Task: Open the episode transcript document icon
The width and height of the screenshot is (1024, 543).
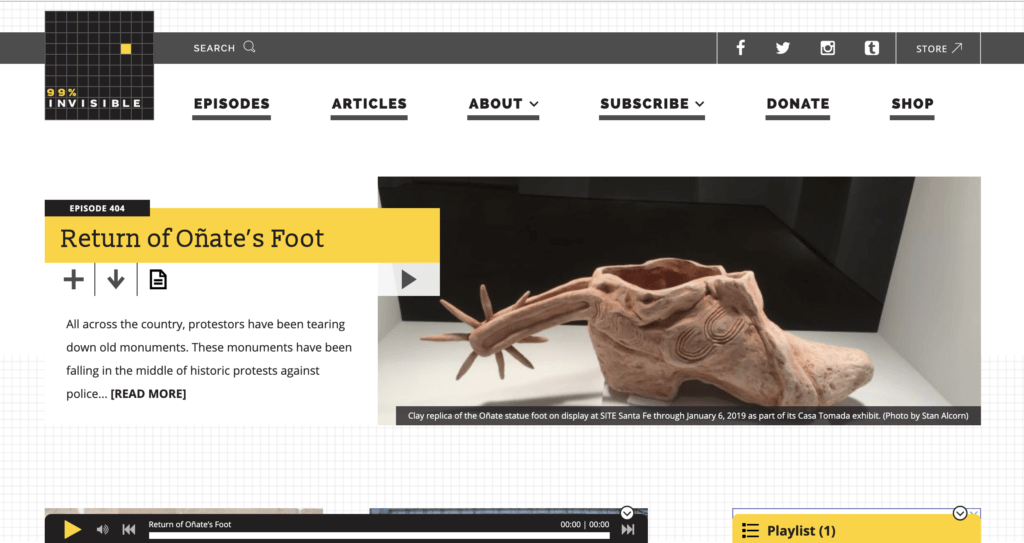Action: (158, 280)
